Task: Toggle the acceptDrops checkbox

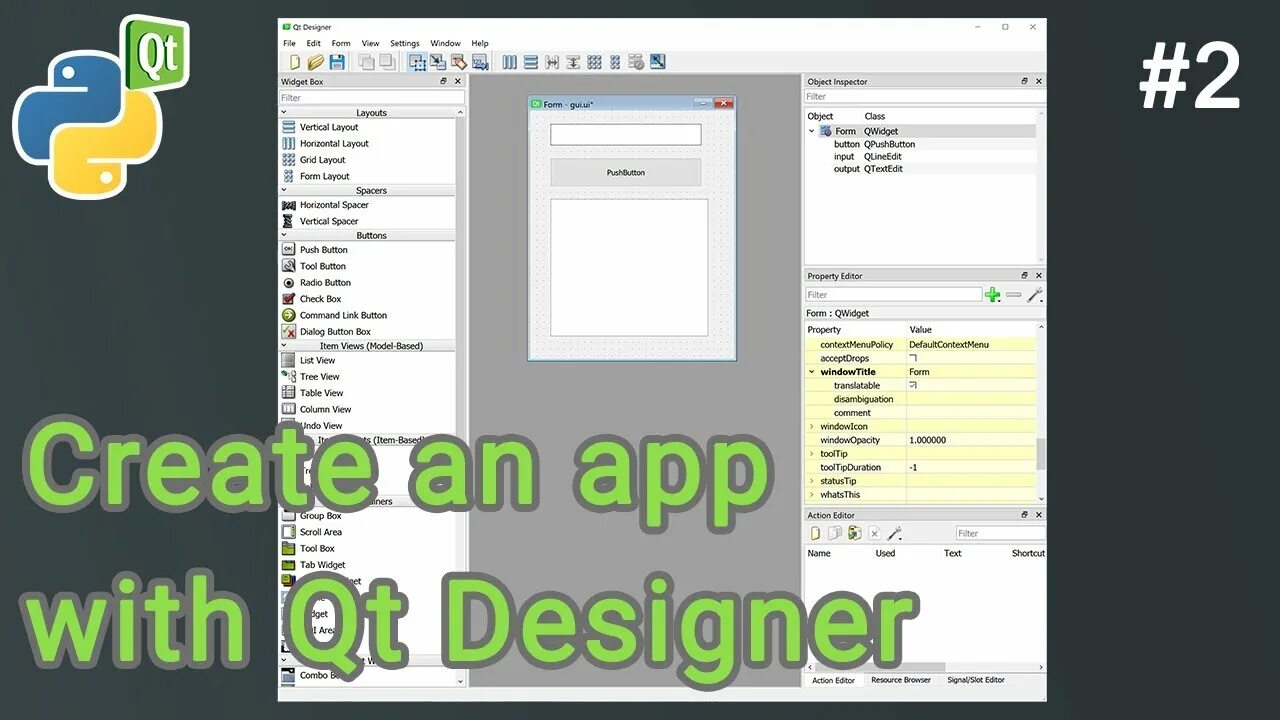Action: coord(913,358)
